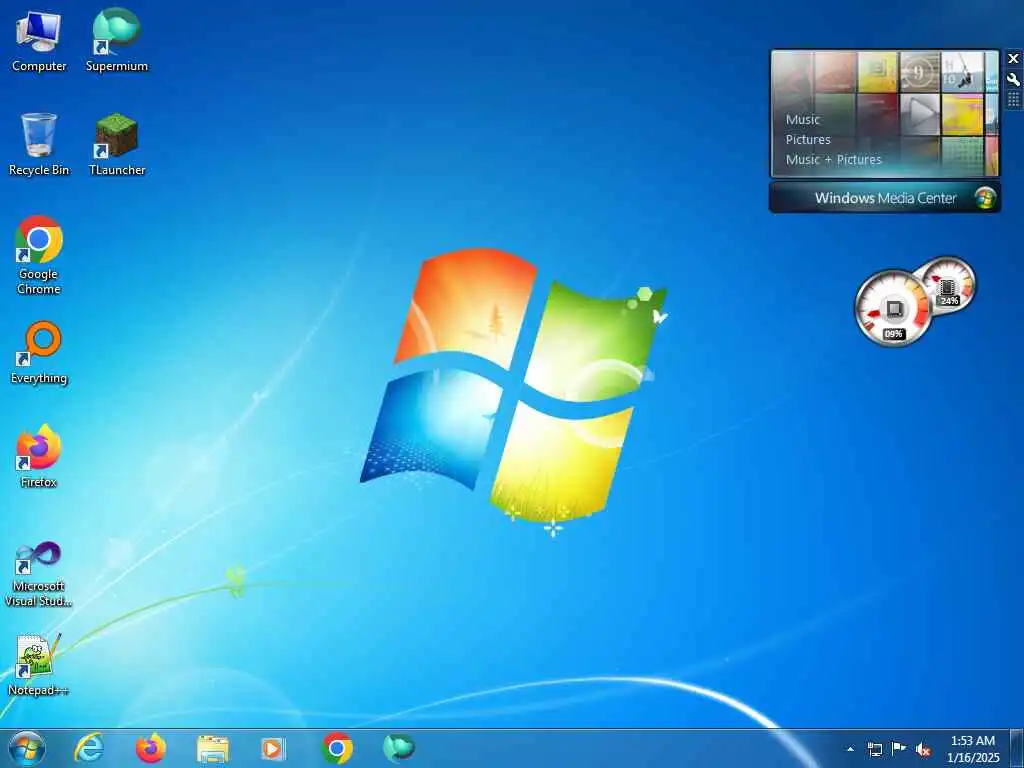Screen dimensions: 1024x768
Task: Open the clock showing 1:53 AM
Action: click(x=973, y=749)
